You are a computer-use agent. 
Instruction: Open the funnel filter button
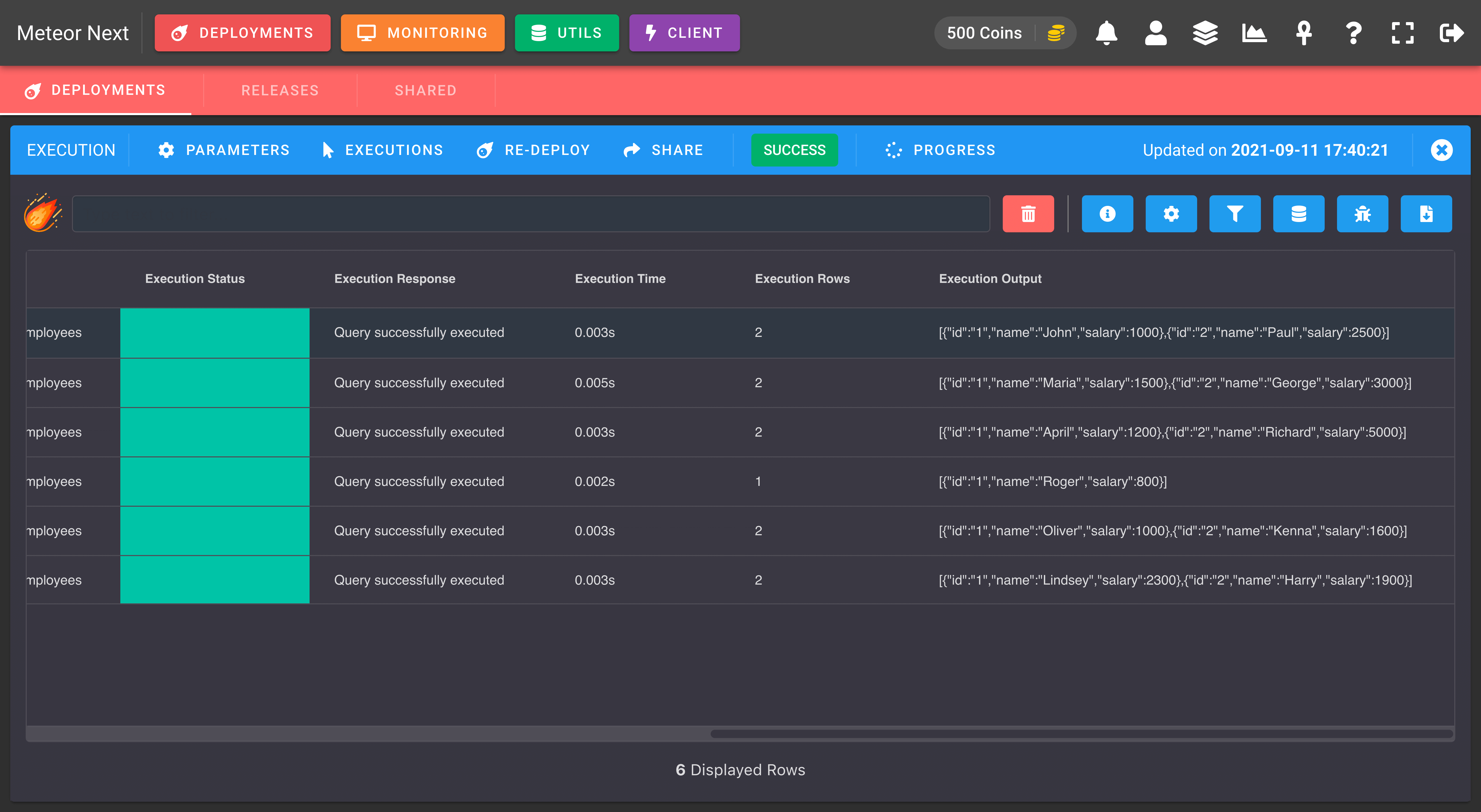click(x=1235, y=214)
